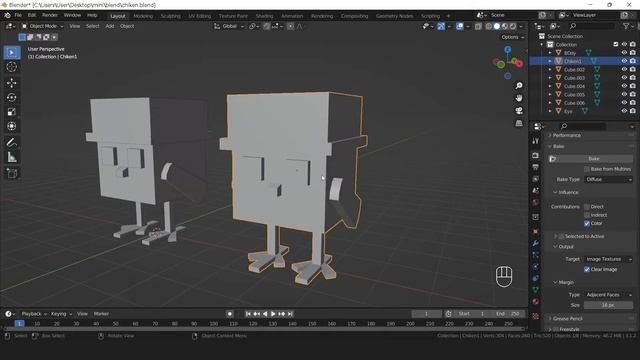
Task: Open the Scene properties tab
Action: pyautogui.click(x=536, y=191)
